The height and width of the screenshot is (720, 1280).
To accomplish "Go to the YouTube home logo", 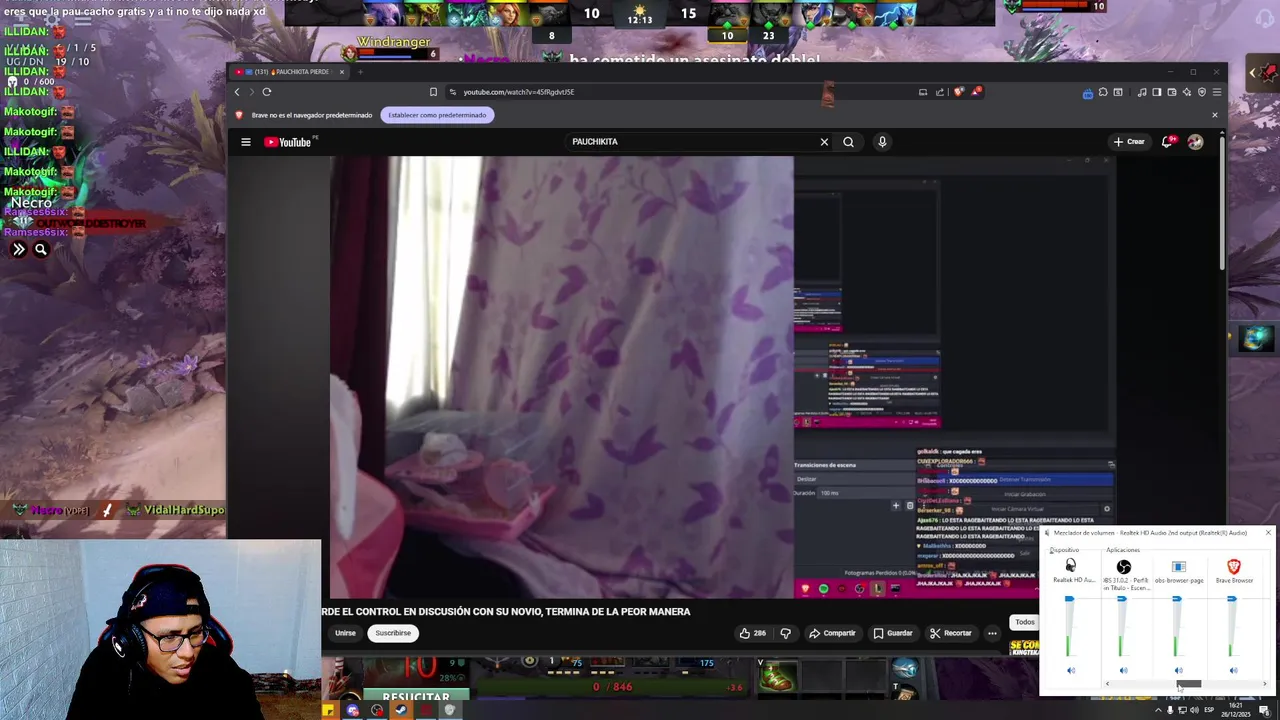I will click(x=289, y=142).
